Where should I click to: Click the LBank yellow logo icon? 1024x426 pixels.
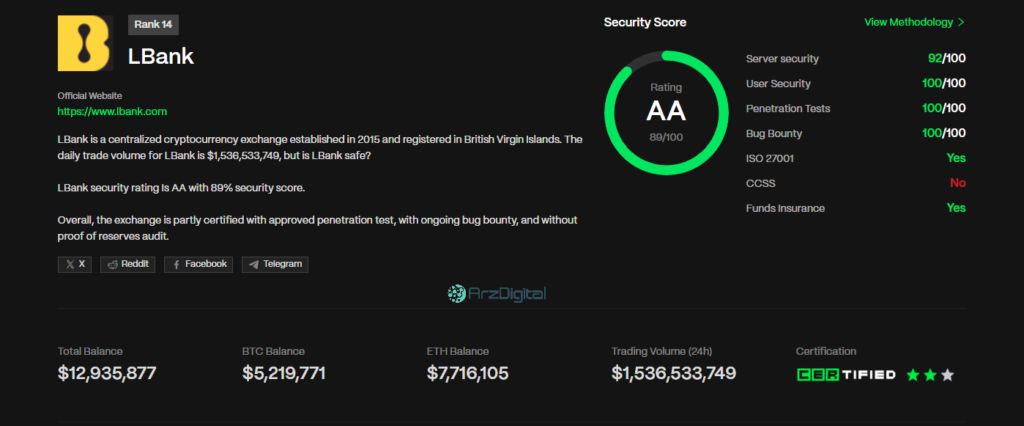[x=85, y=43]
